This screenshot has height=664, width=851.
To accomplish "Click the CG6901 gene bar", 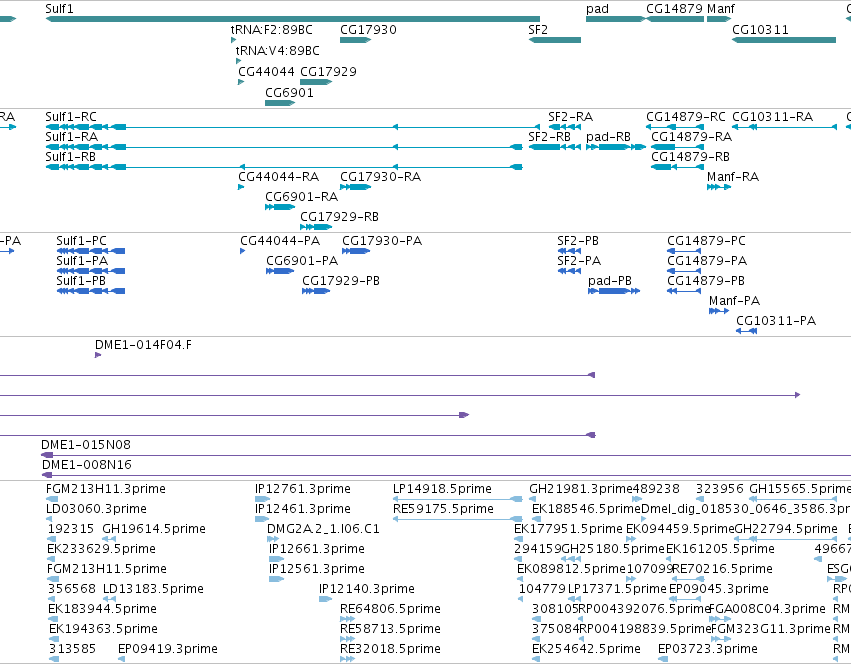I will point(280,103).
